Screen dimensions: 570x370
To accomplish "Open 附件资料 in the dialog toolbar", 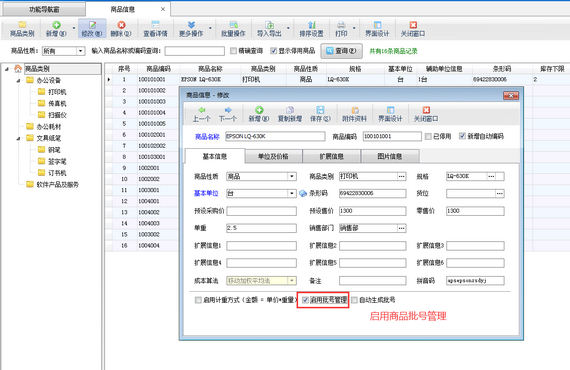I will tap(354, 114).
